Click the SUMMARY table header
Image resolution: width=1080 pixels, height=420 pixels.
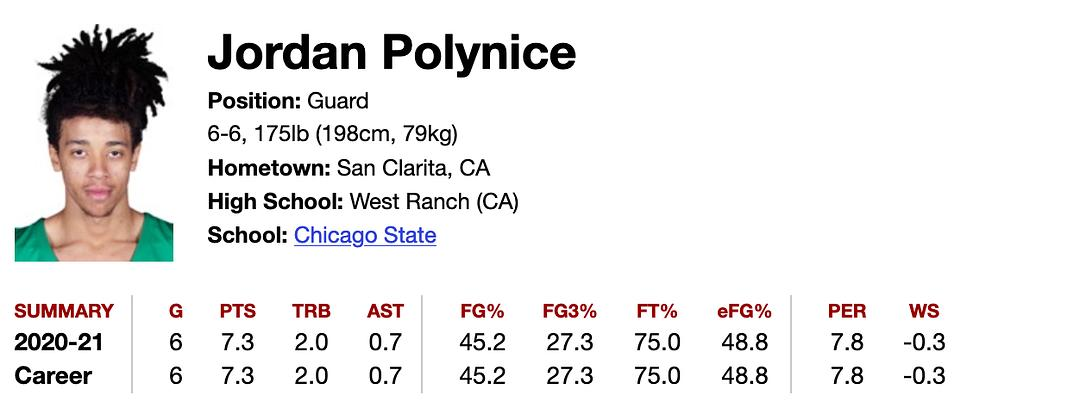point(64,311)
